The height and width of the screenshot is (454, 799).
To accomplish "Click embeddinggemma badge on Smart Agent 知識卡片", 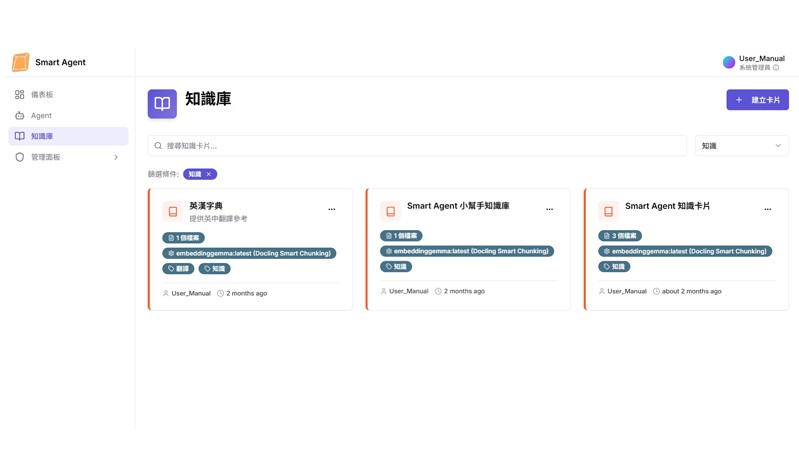I will 685,251.
